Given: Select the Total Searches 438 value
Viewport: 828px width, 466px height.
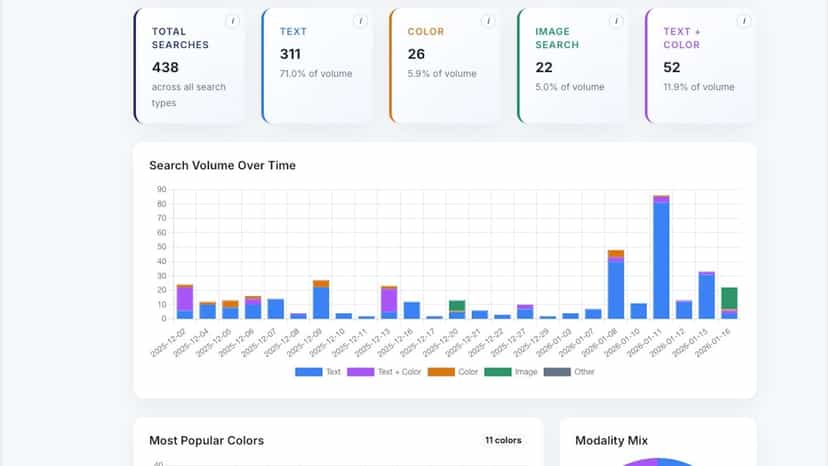Looking at the screenshot, I should tap(165, 68).
